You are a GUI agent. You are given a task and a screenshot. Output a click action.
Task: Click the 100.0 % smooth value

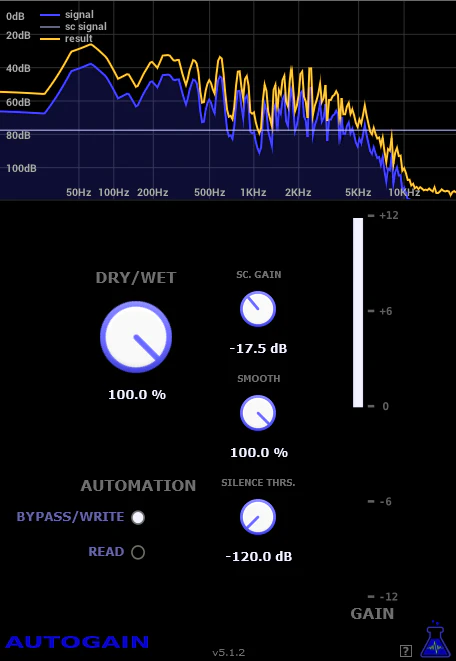(259, 453)
